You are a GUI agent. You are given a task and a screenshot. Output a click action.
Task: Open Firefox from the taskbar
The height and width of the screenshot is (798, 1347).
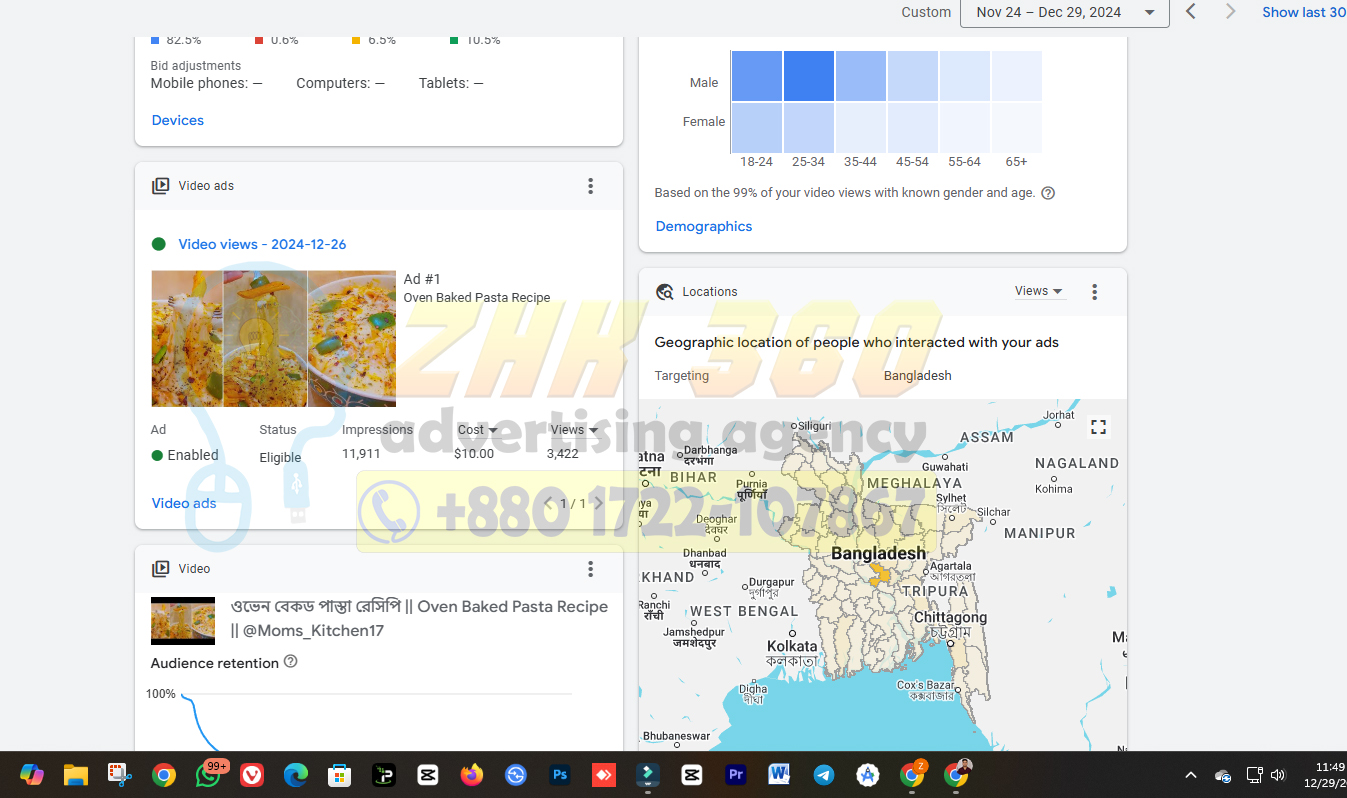click(471, 775)
